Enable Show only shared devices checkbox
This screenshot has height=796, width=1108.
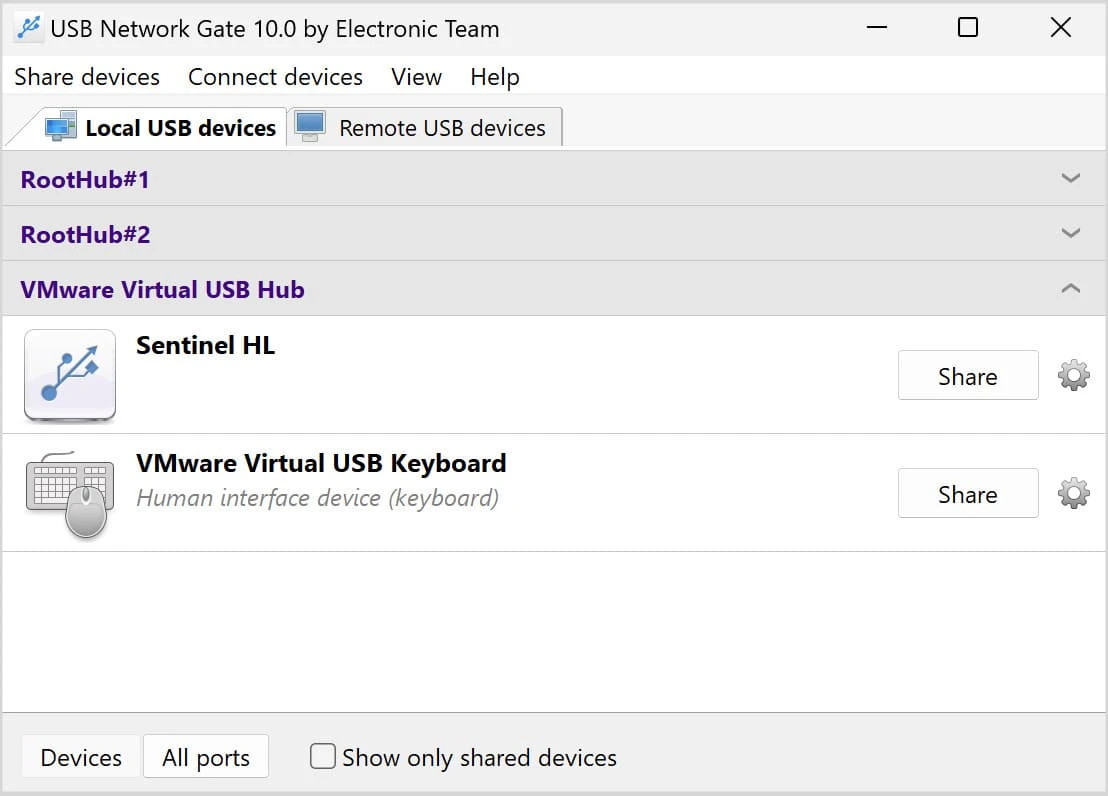[x=323, y=757]
